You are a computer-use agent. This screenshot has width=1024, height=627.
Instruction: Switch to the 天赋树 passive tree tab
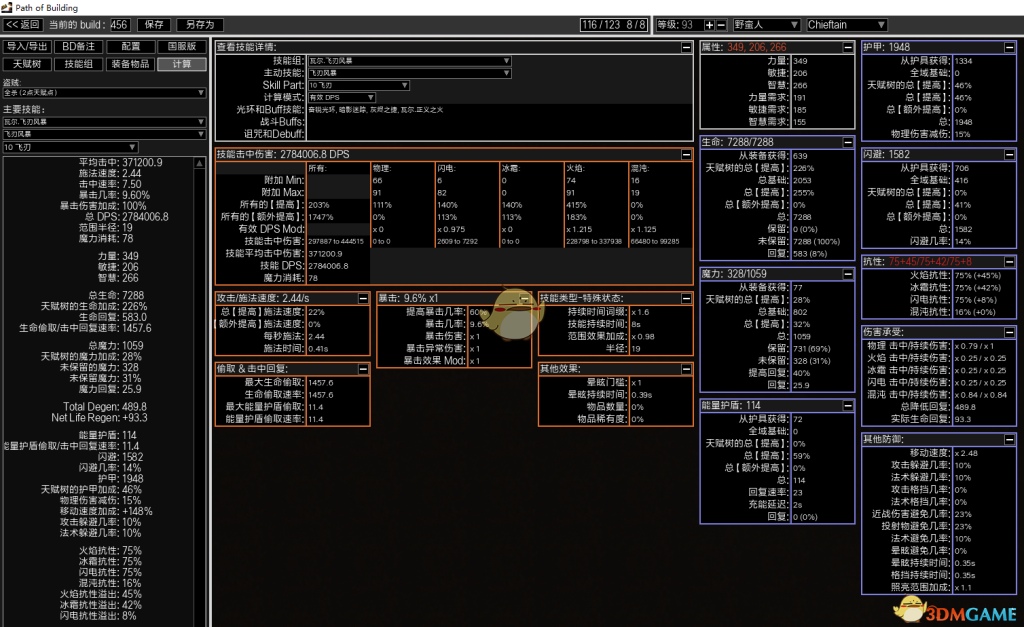(27, 64)
